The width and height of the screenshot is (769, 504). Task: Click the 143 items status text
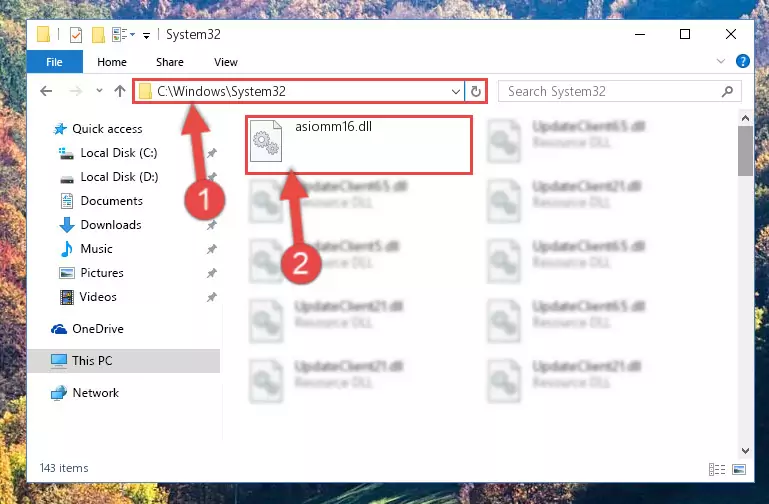click(x=64, y=468)
